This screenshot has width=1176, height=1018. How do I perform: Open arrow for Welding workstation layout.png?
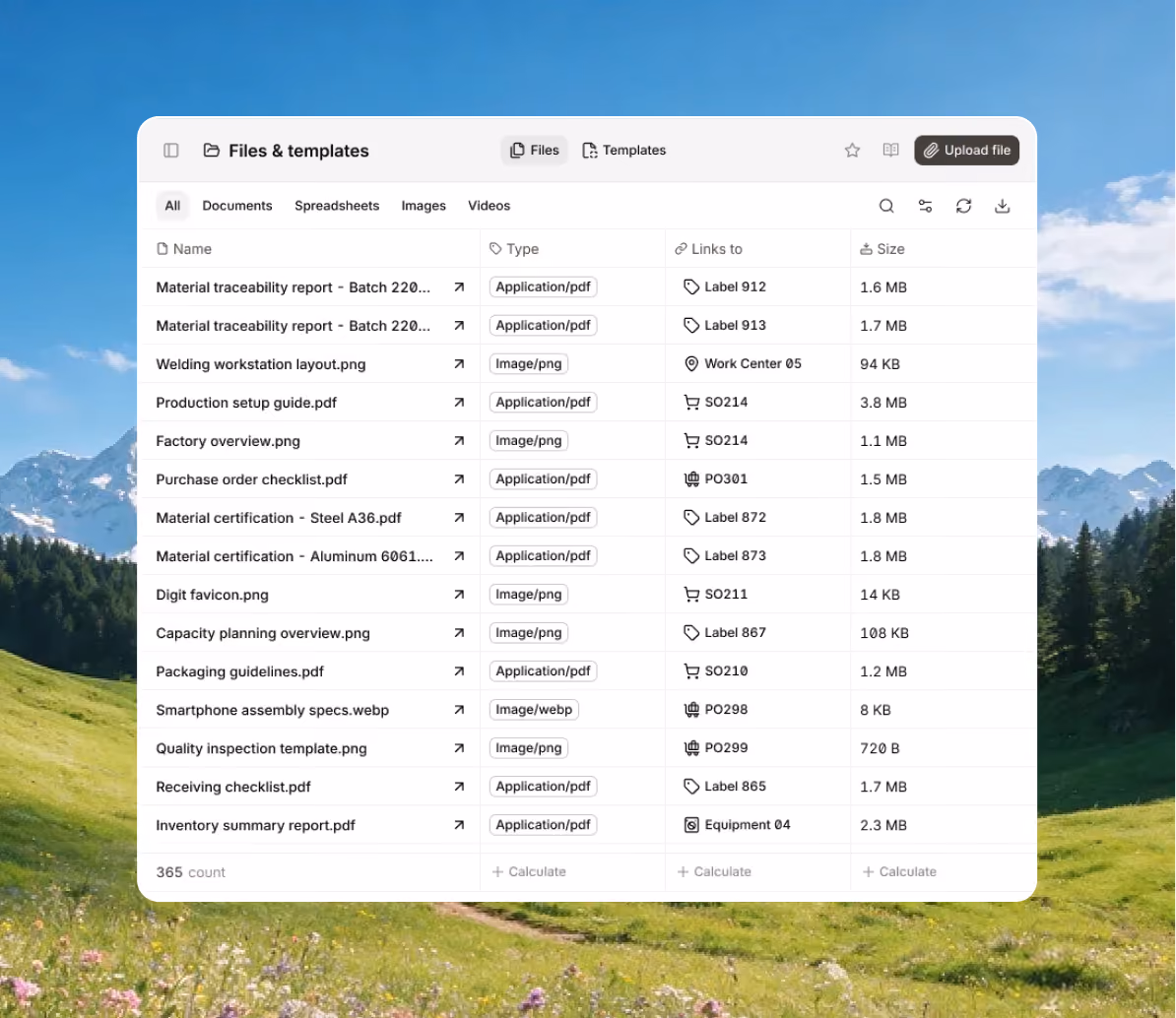tap(459, 363)
